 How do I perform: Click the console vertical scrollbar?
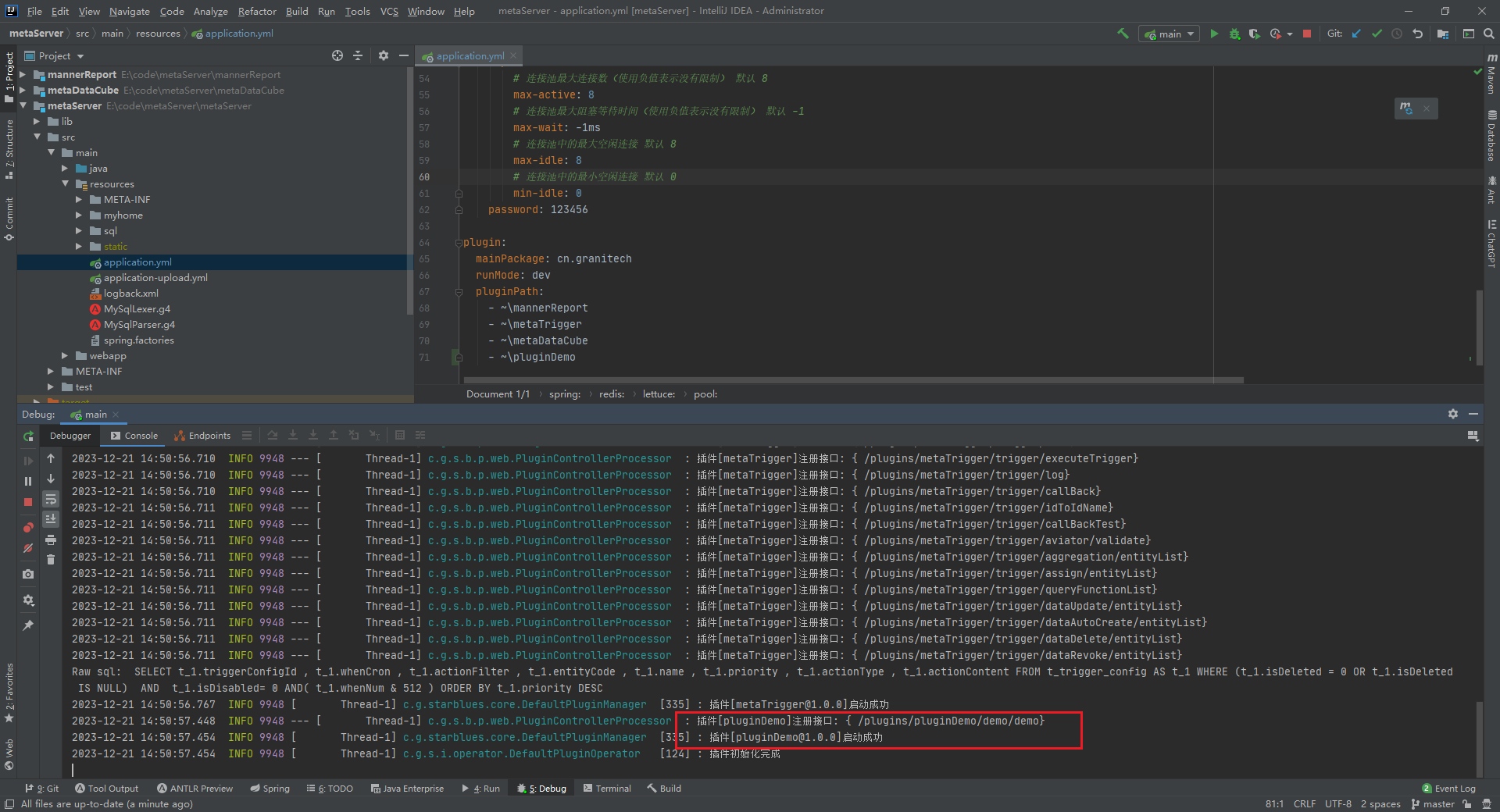pyautogui.click(x=1478, y=739)
